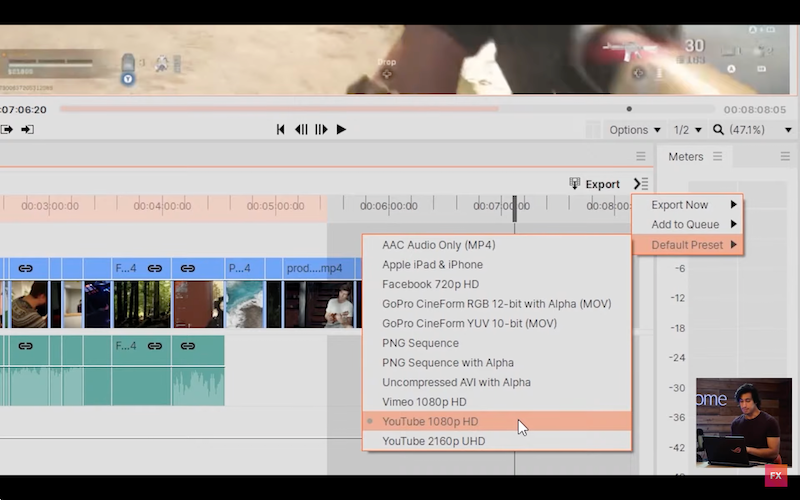Screen dimensions: 800x500
Task: Click link icon on F...4 audio clip
Action: (x=155, y=346)
